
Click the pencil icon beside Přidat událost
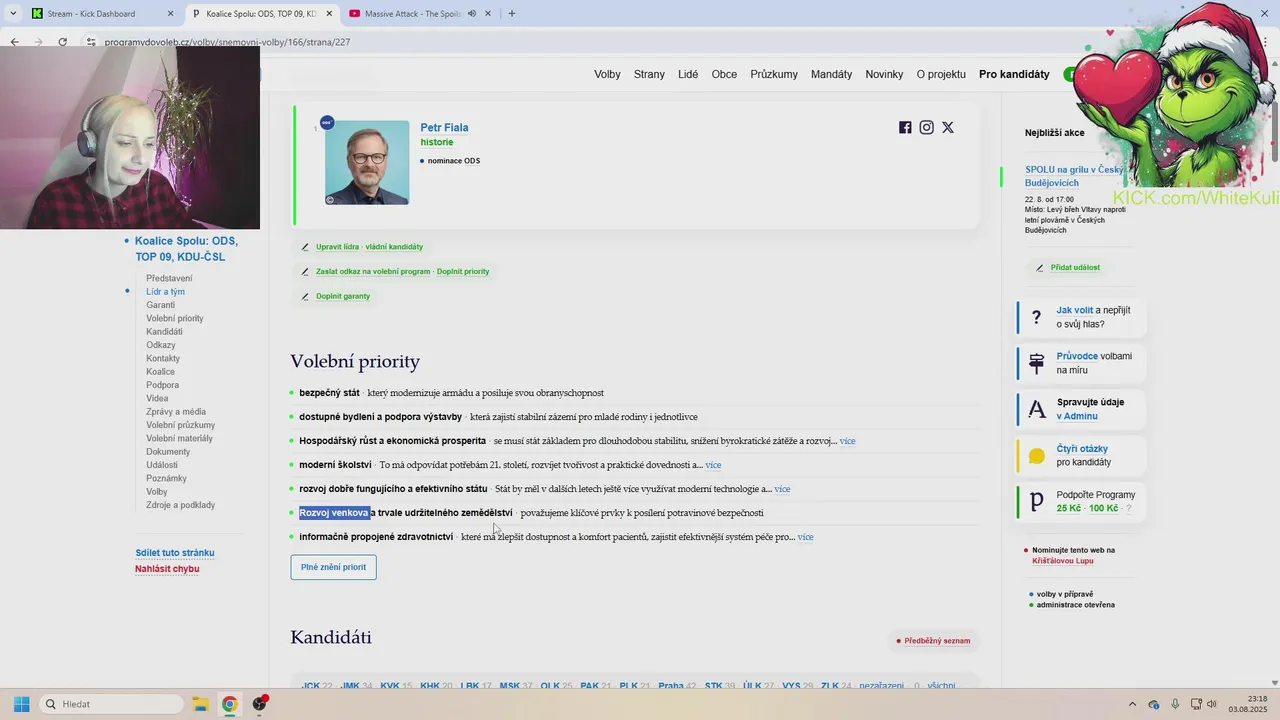pyautogui.click(x=1040, y=268)
